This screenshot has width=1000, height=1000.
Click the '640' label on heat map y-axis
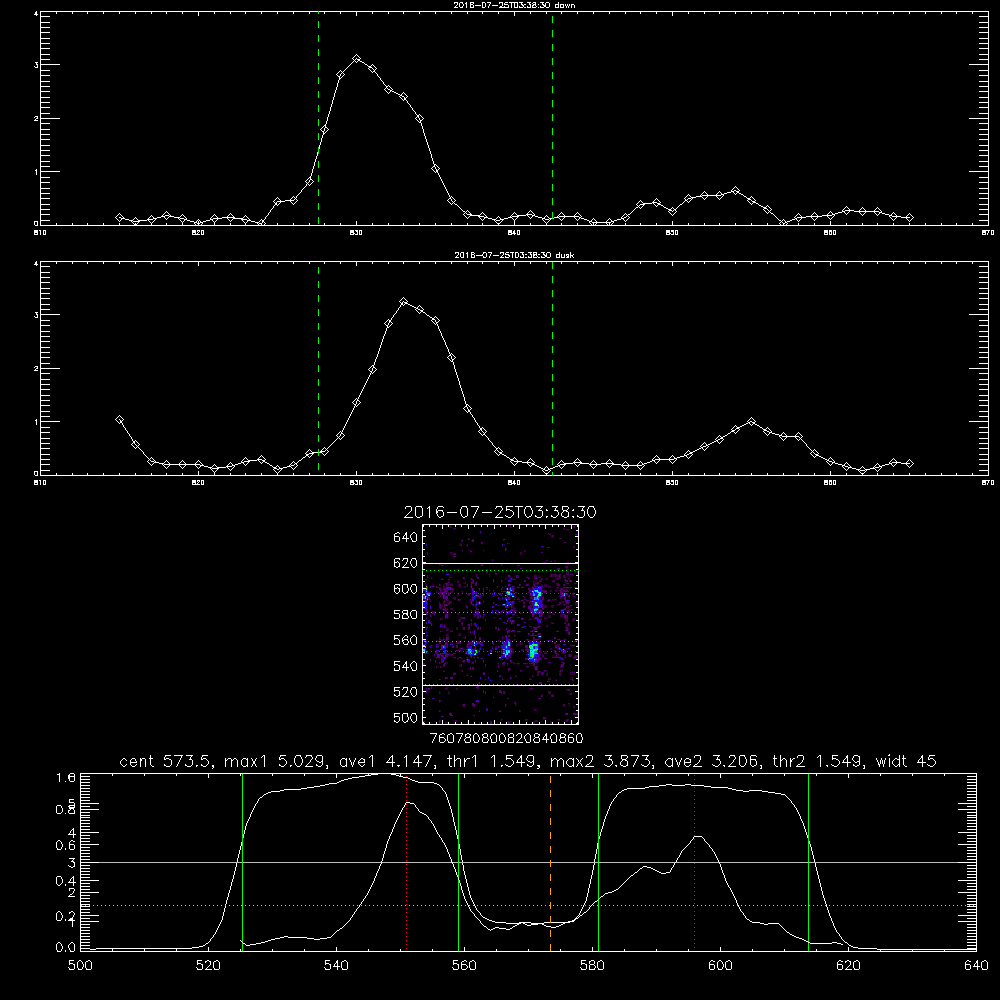pyautogui.click(x=406, y=538)
